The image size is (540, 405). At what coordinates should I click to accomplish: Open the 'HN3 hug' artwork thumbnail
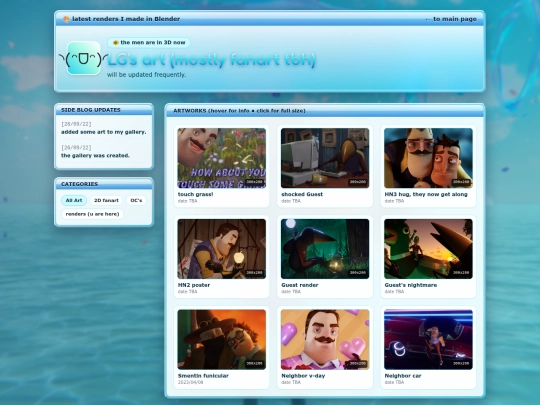coord(428,158)
